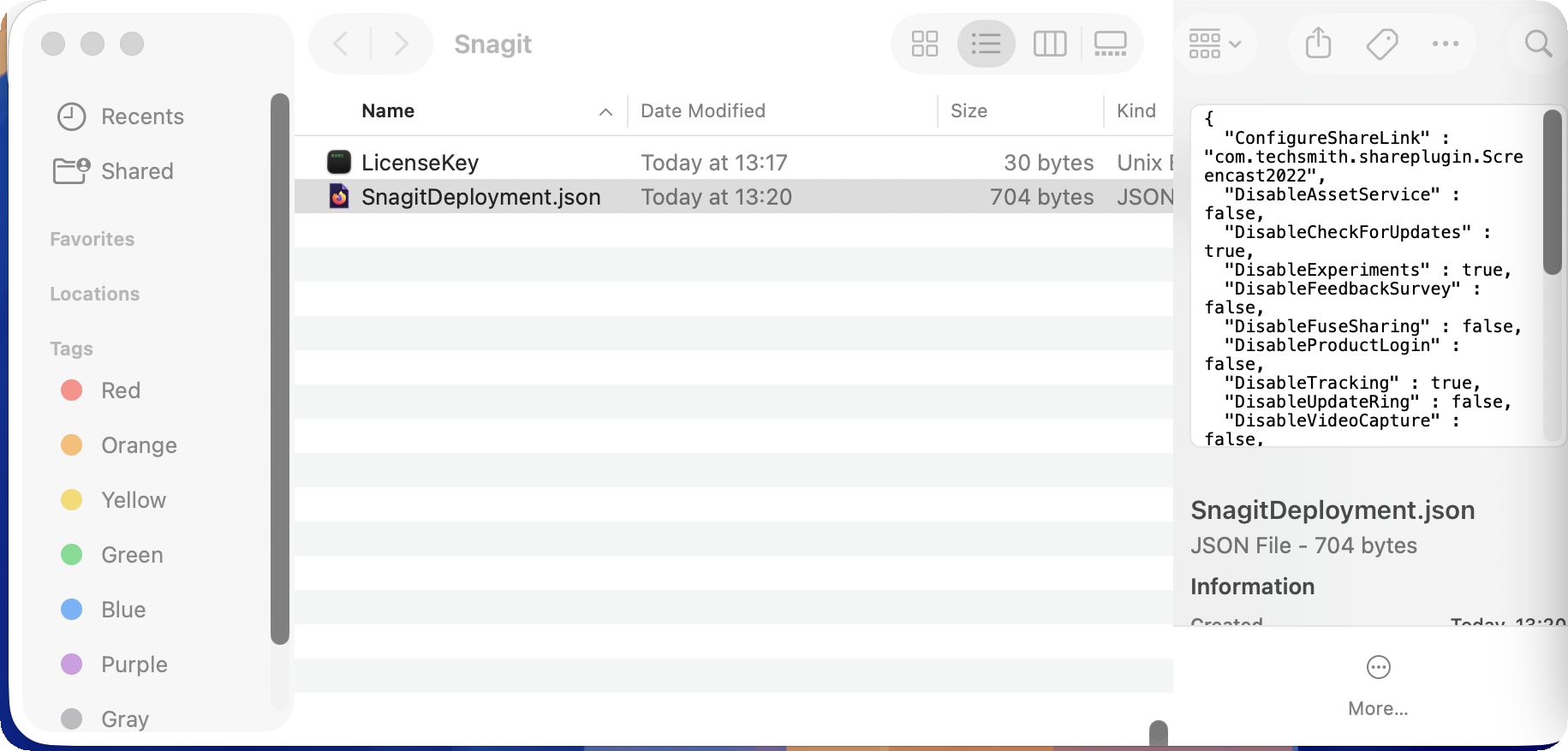Click the "Today at 13:20" date cell
The image size is (1568, 751).
click(x=717, y=197)
